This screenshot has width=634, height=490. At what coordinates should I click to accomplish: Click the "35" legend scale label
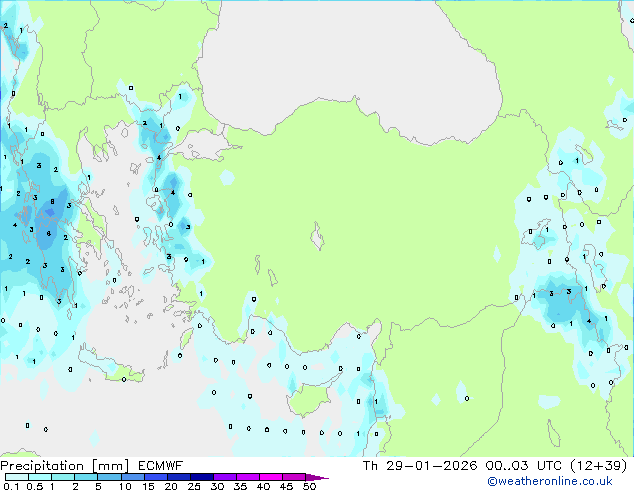240,486
